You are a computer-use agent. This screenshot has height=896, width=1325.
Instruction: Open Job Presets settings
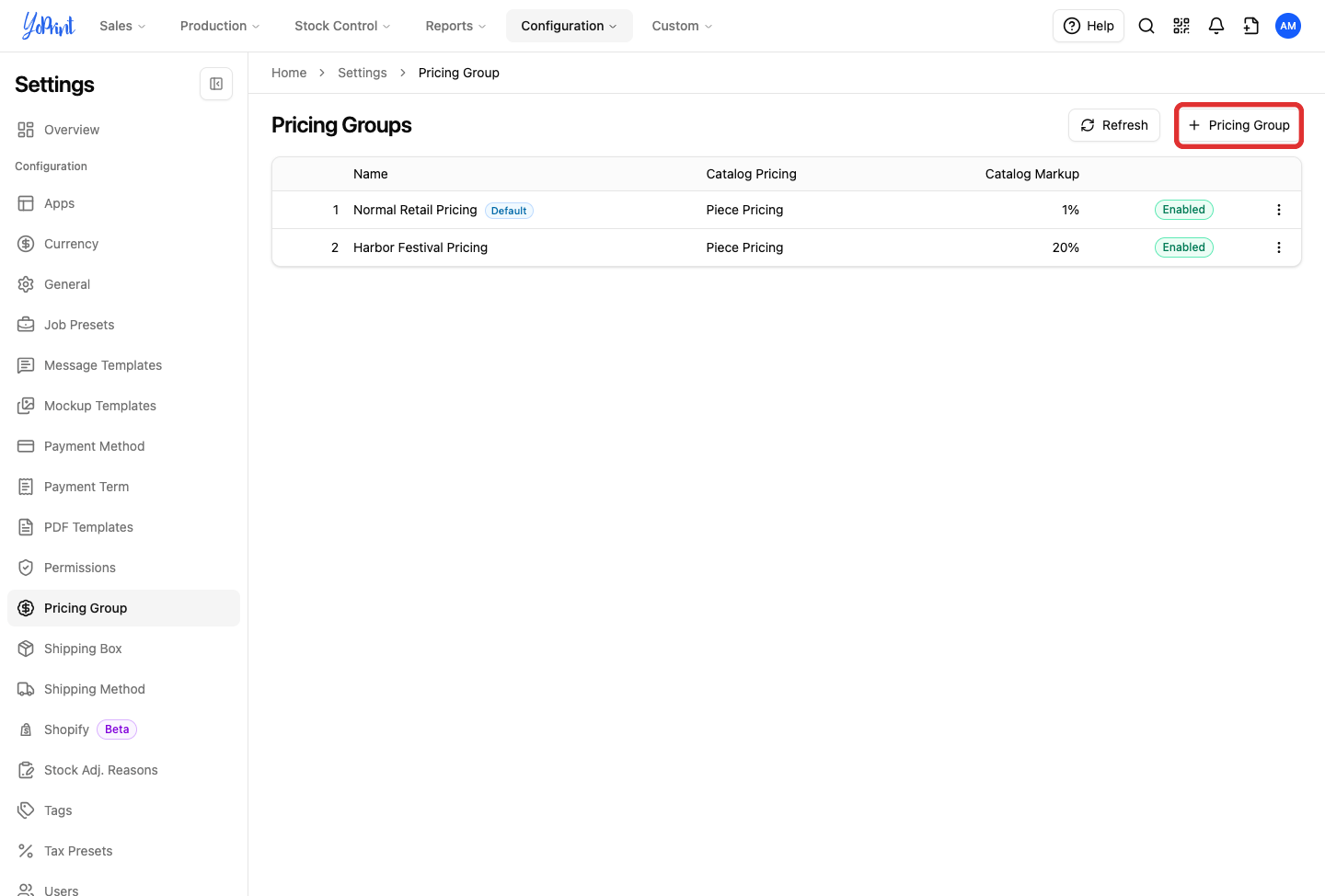(123, 325)
